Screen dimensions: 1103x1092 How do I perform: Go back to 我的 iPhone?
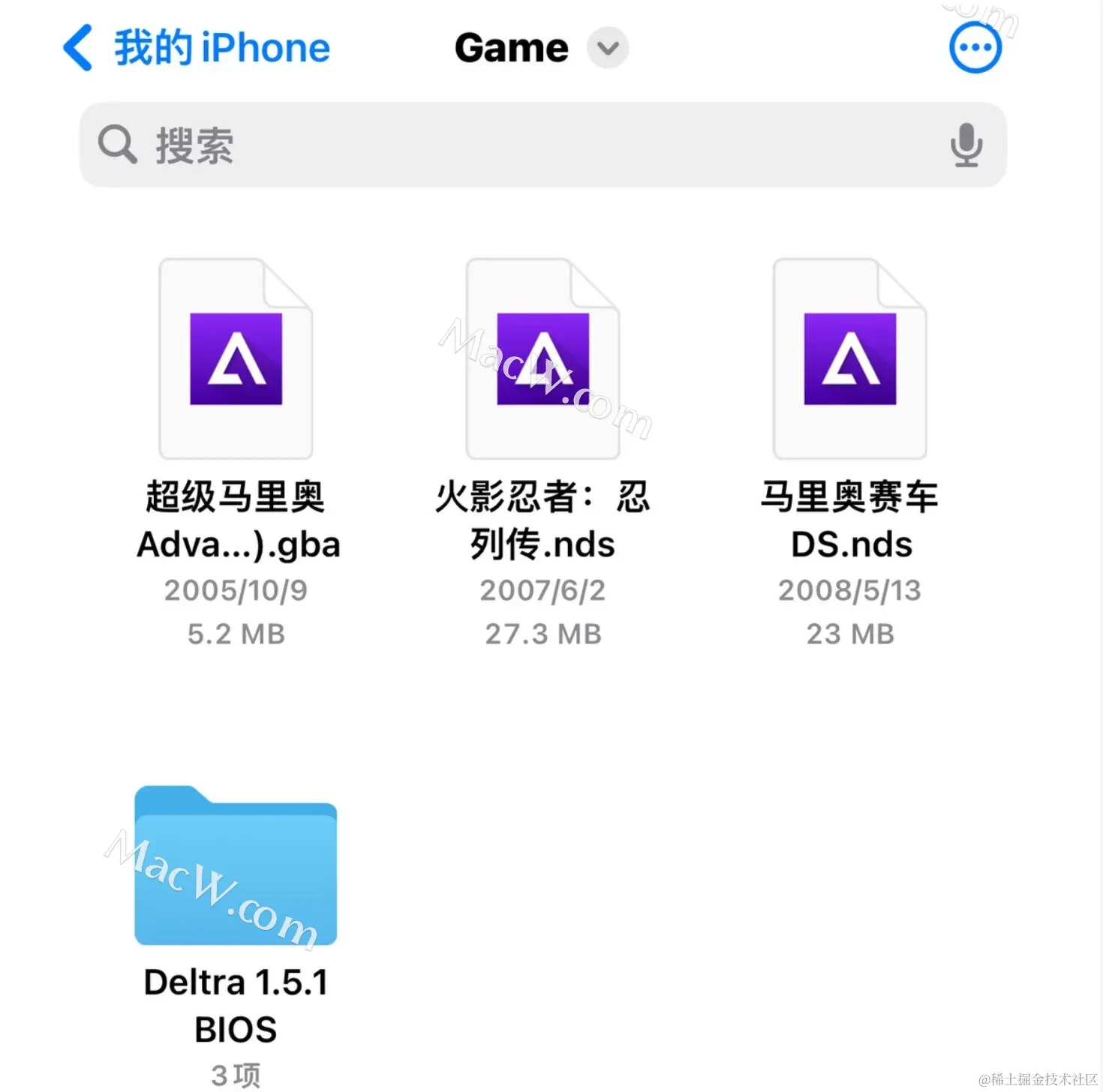click(196, 48)
